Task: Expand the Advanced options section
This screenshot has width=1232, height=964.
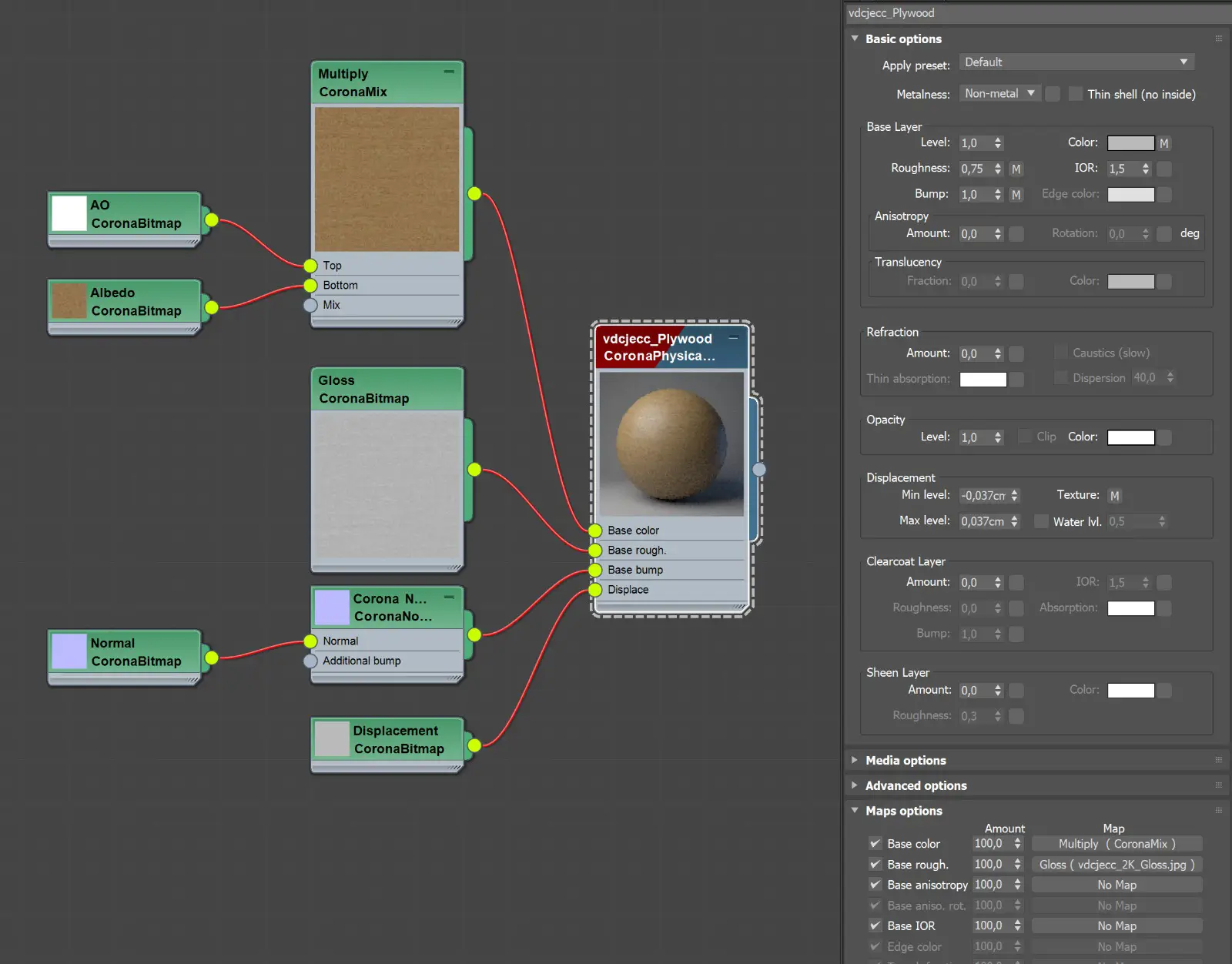Action: (916, 785)
